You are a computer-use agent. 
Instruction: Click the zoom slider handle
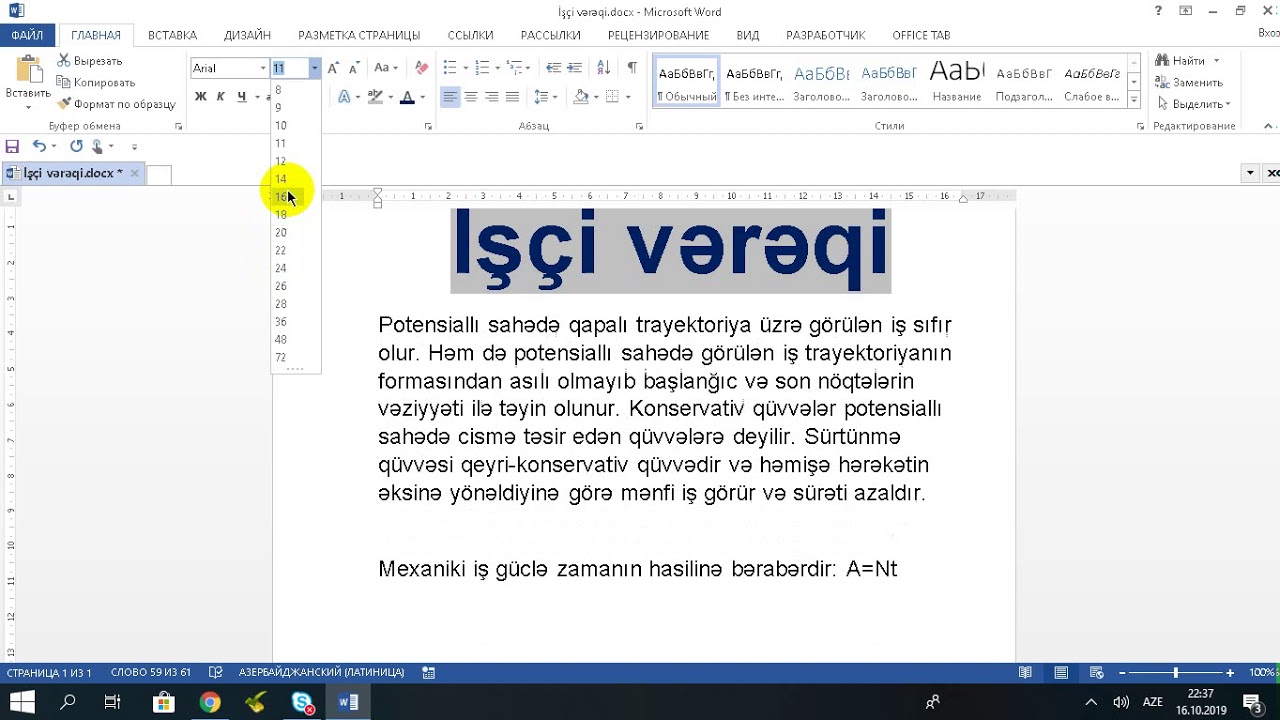click(x=1175, y=673)
